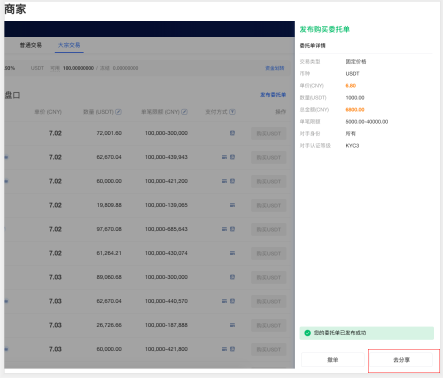Click the orange total amount 6800.00
443x378 pixels.
point(355,110)
